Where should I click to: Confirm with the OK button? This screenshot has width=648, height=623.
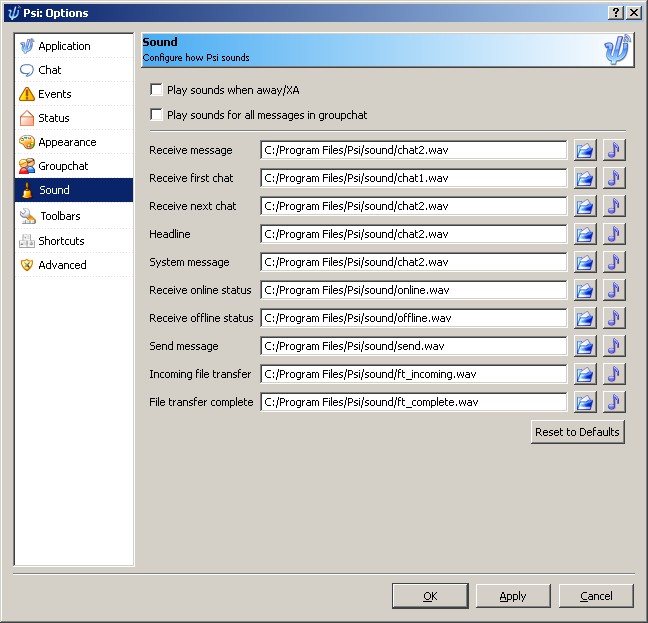coord(430,596)
